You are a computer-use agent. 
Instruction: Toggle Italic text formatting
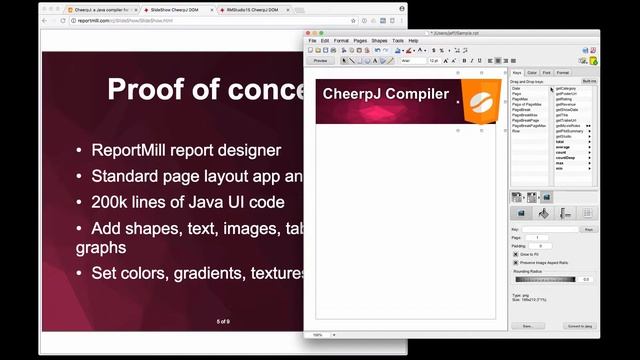pyautogui.click(x=472, y=61)
